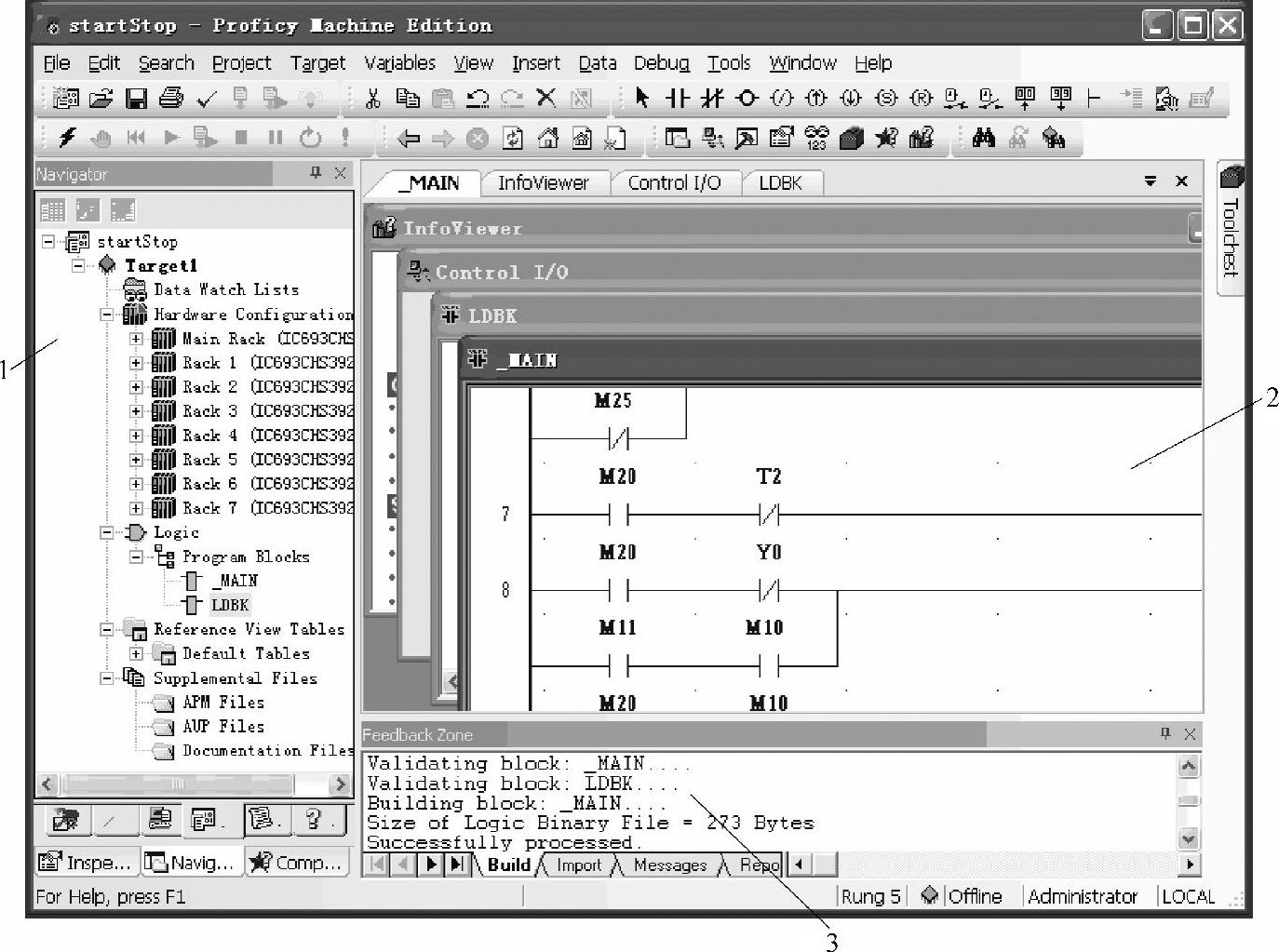Insert a coil instruction
The image size is (1279, 952).
[x=747, y=98]
